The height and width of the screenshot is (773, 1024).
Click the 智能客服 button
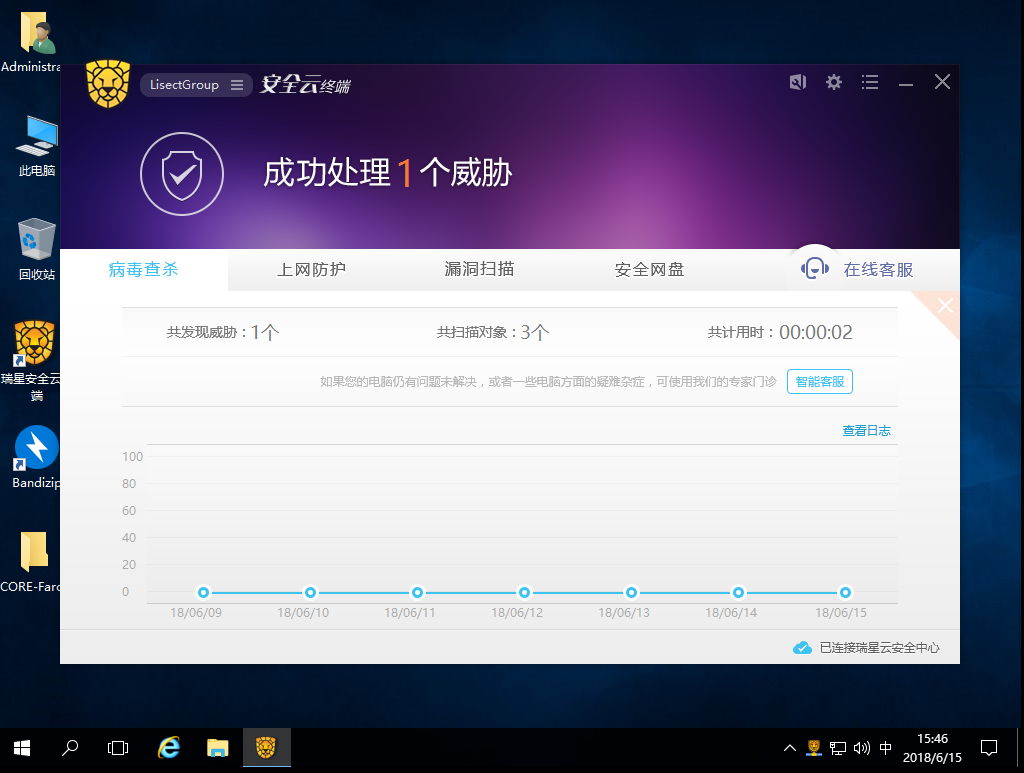point(820,381)
